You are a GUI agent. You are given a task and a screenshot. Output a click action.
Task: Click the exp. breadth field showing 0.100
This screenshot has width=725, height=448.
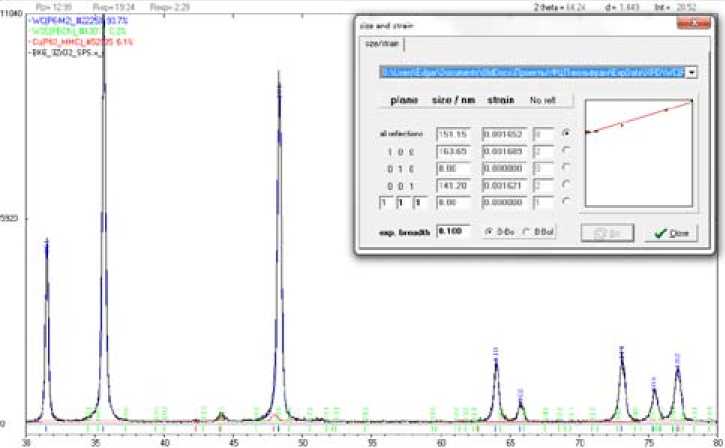pos(454,231)
